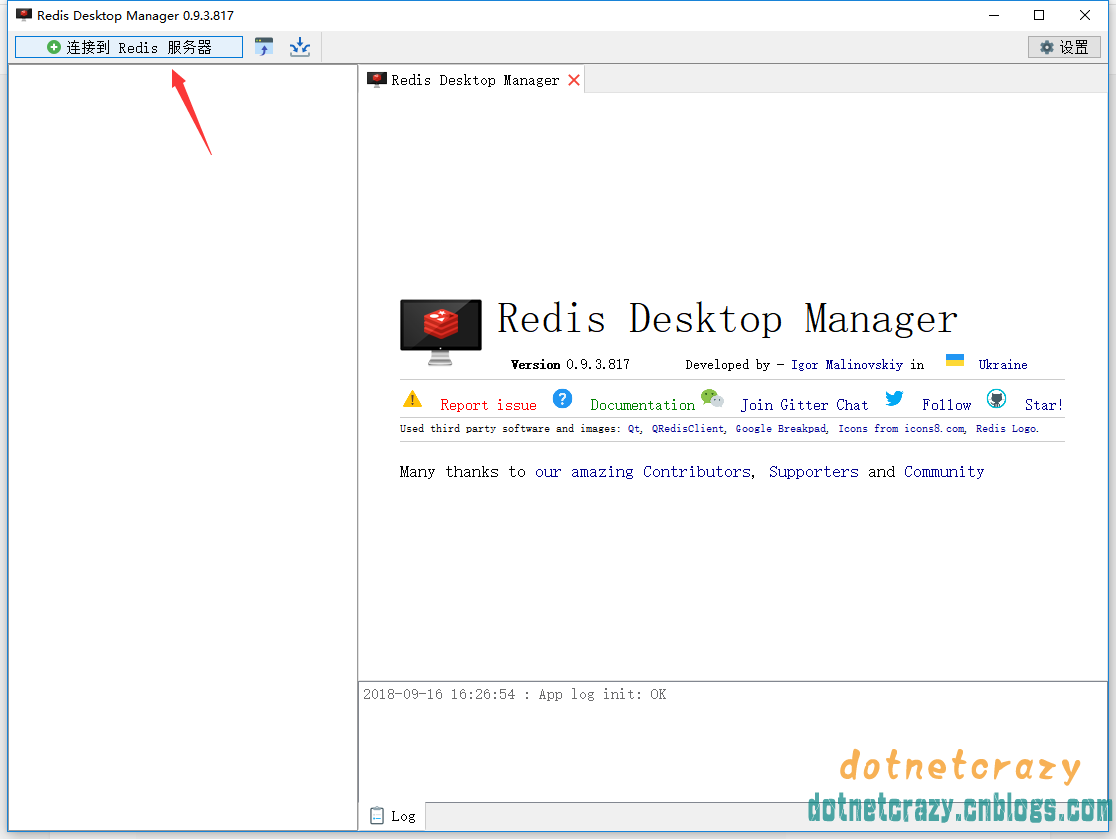Image resolution: width=1116 pixels, height=839 pixels.
Task: Maximize the Redis Desktop Manager window
Action: (1039, 15)
